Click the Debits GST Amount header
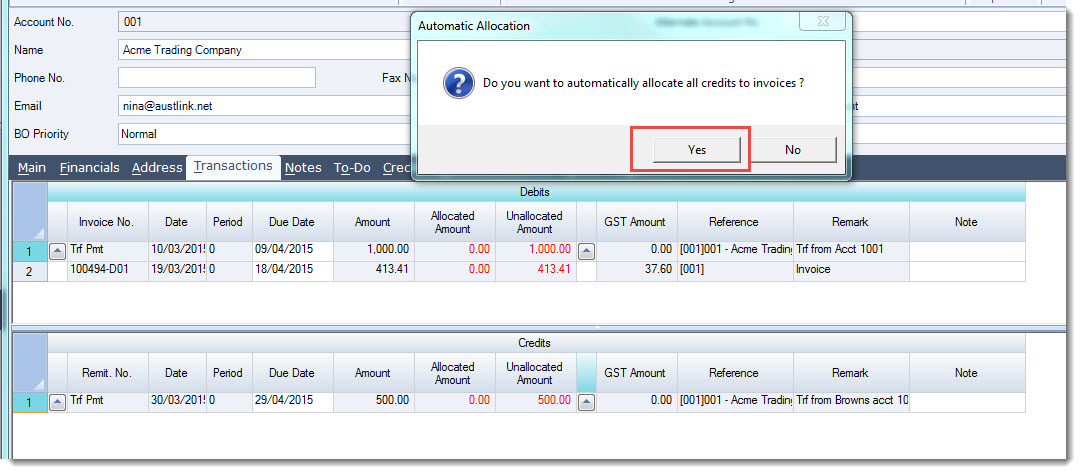 [637, 222]
